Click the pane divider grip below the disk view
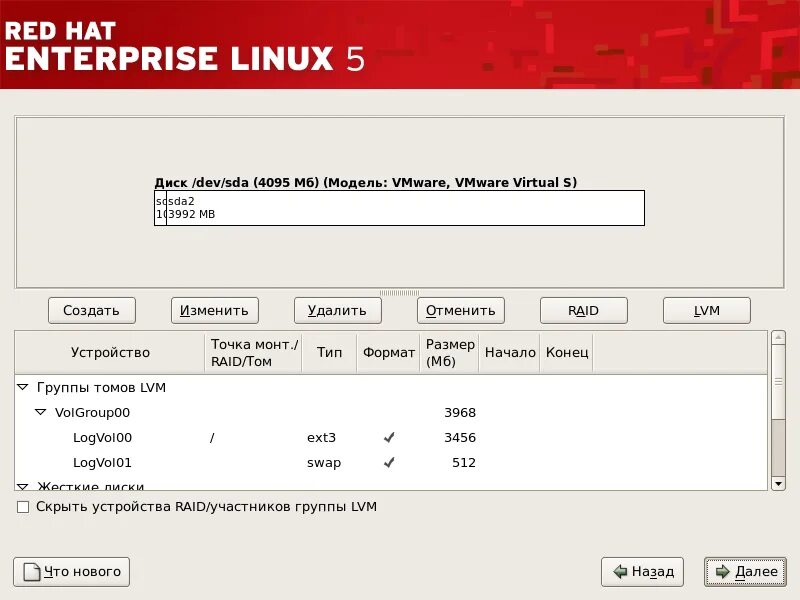 tap(399, 293)
